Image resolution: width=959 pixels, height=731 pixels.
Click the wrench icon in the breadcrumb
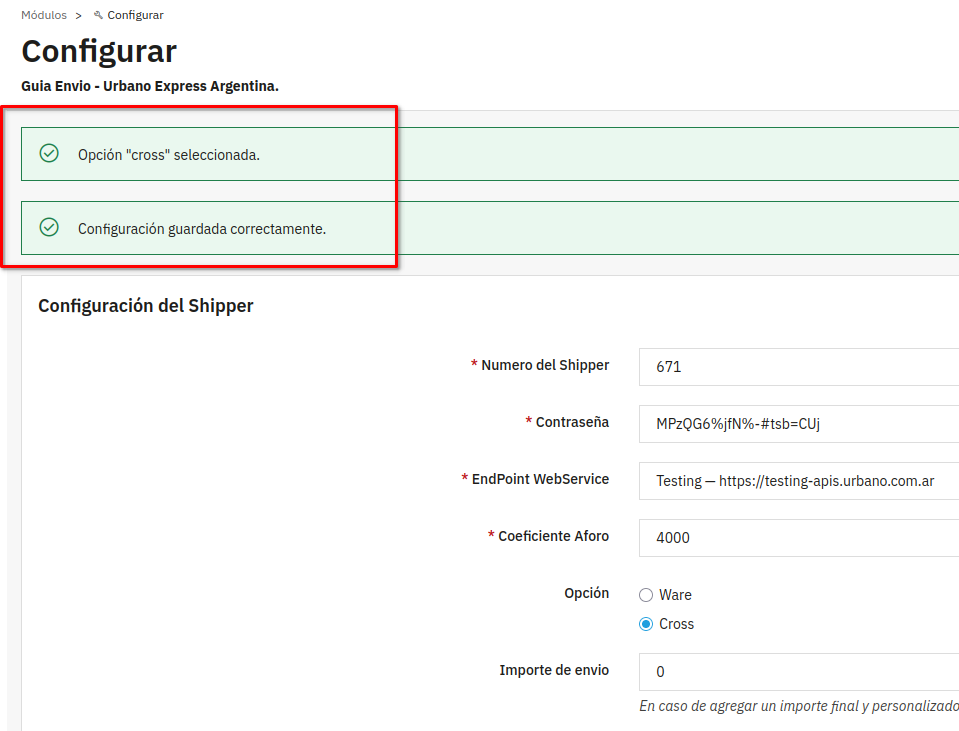point(98,15)
